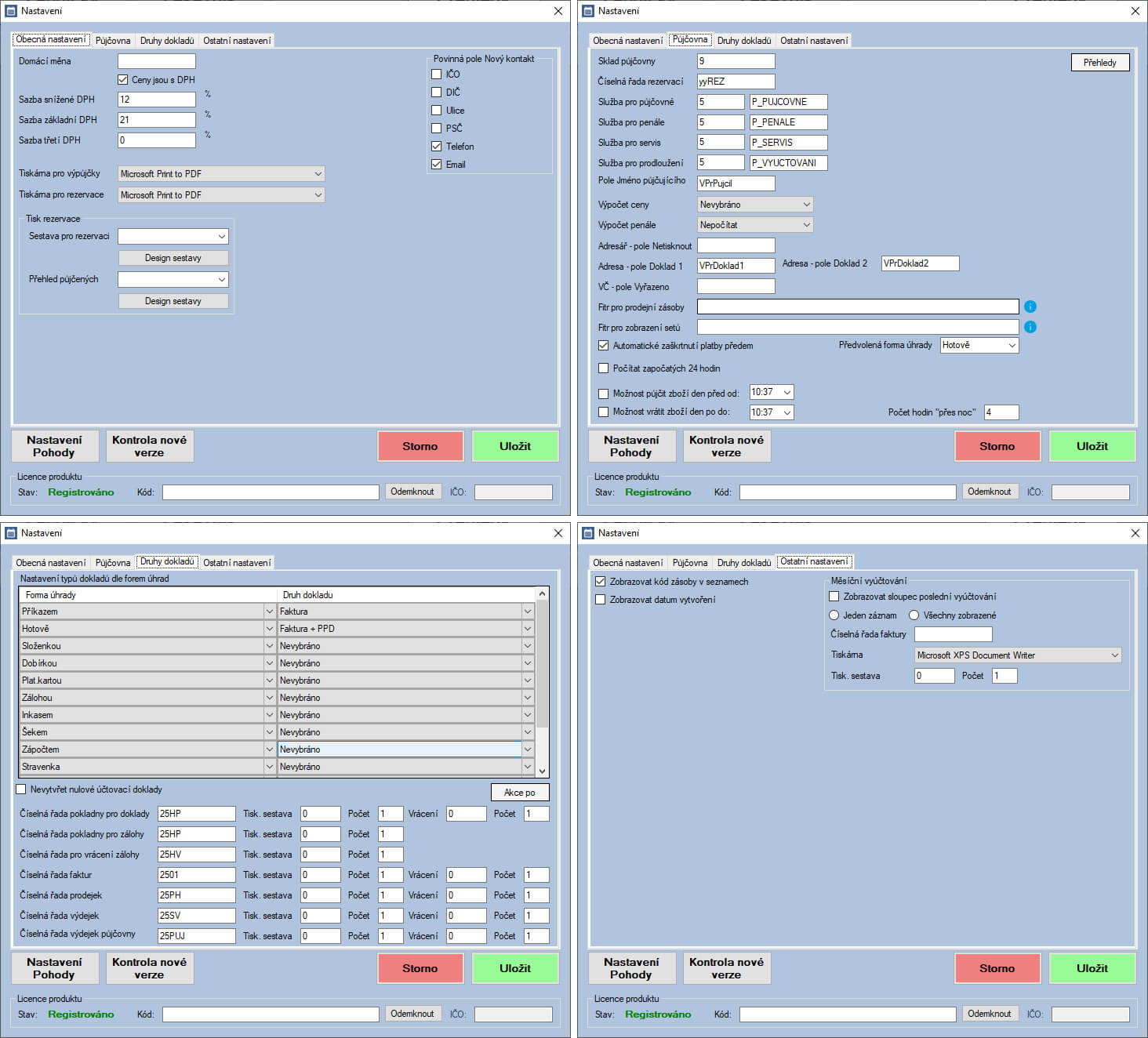Click the scrollbar down arrow in document types list
1148x1038 pixels.
[542, 771]
